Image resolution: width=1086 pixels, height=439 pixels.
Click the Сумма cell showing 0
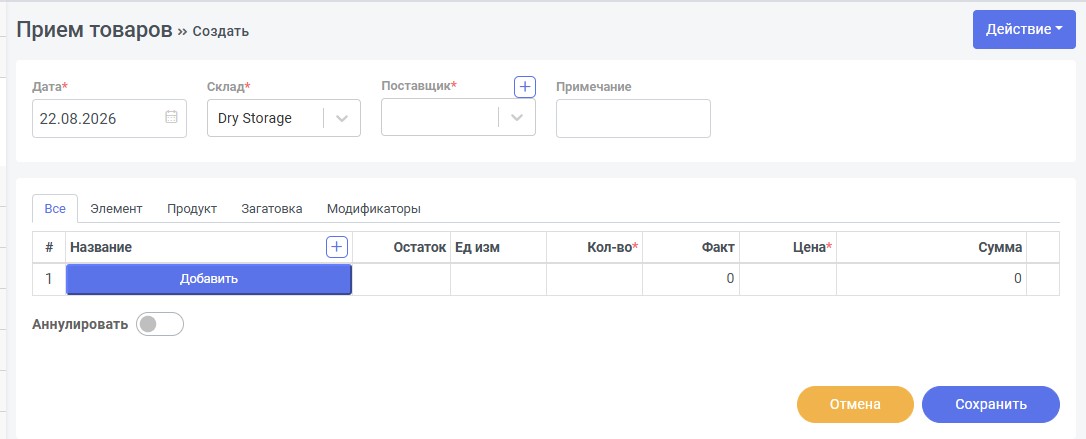pos(932,279)
